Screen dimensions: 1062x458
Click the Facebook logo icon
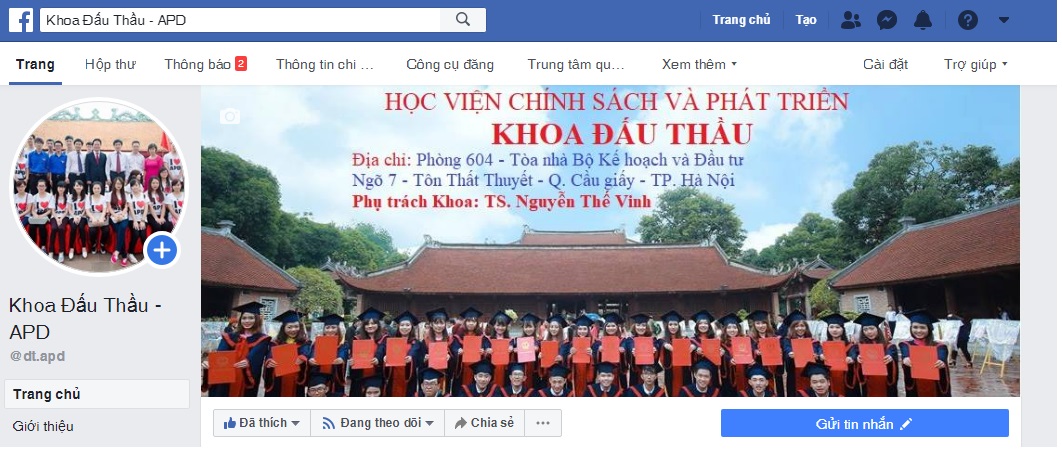pyautogui.click(x=21, y=20)
